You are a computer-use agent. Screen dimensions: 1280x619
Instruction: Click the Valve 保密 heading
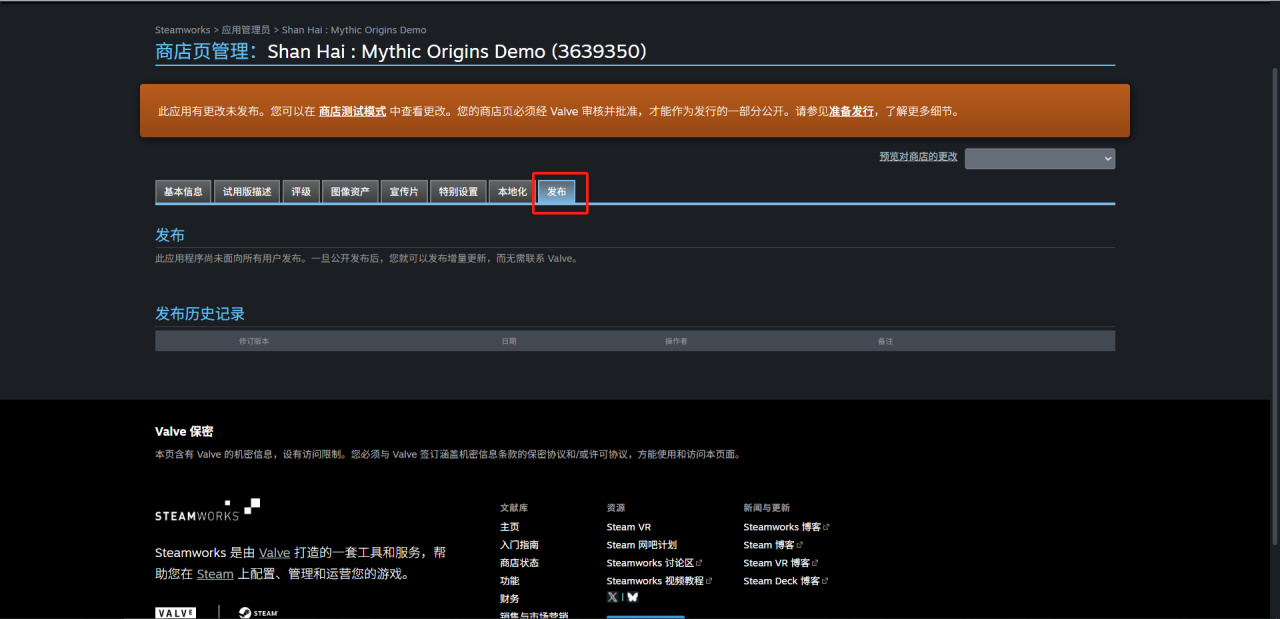pos(184,432)
